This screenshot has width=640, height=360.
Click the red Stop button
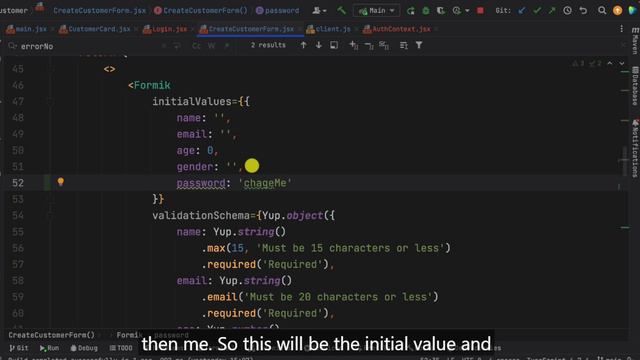480,11
